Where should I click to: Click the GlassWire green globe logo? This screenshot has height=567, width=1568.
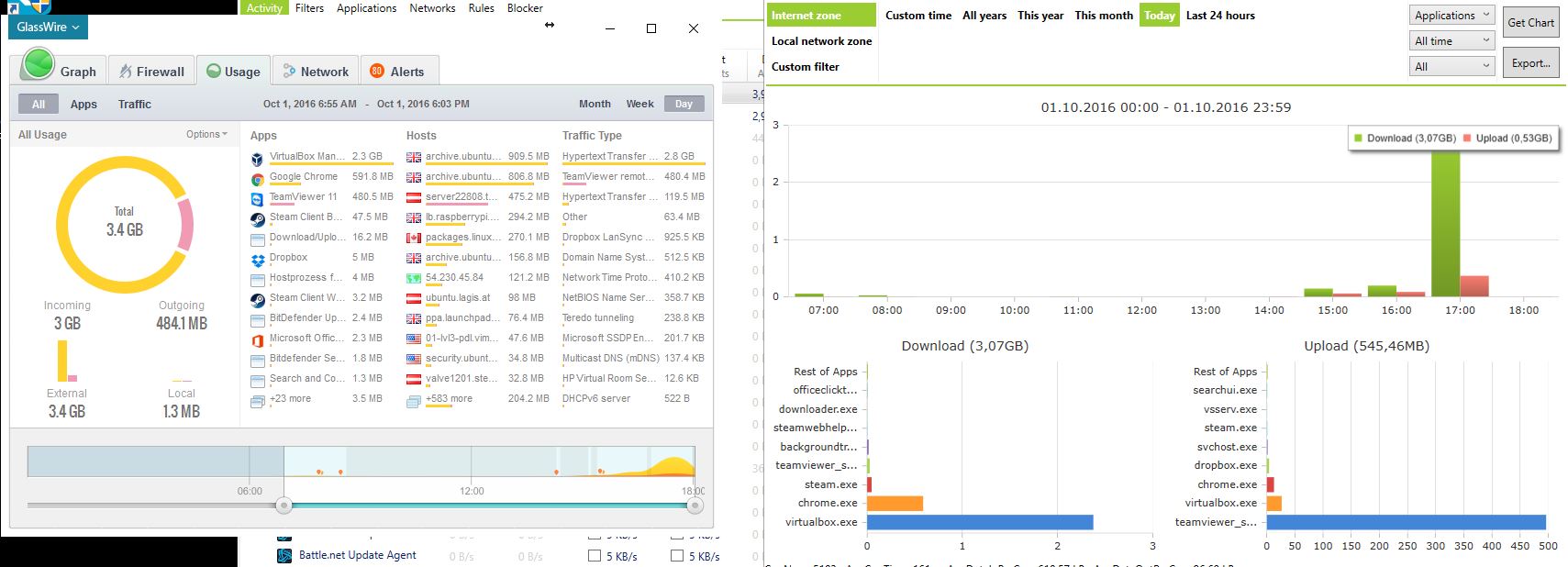pos(39,64)
